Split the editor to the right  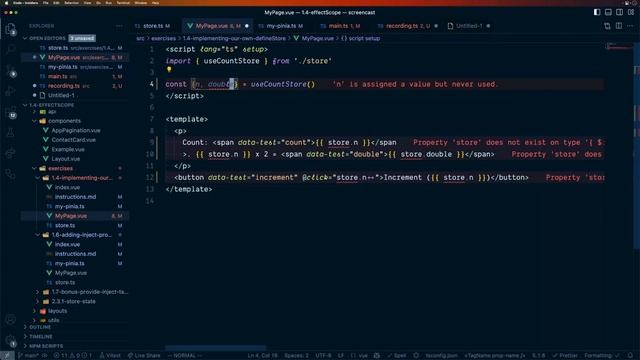[x=619, y=26]
